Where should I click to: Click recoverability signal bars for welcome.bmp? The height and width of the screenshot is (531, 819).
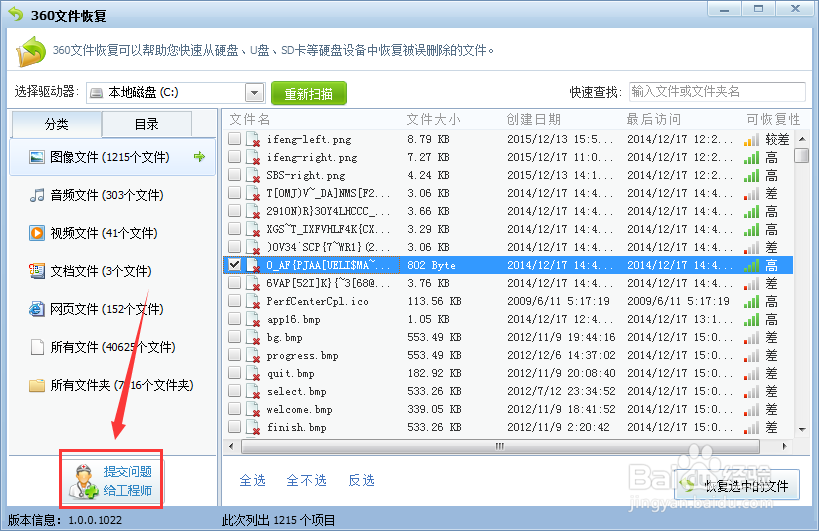pyautogui.click(x=752, y=409)
